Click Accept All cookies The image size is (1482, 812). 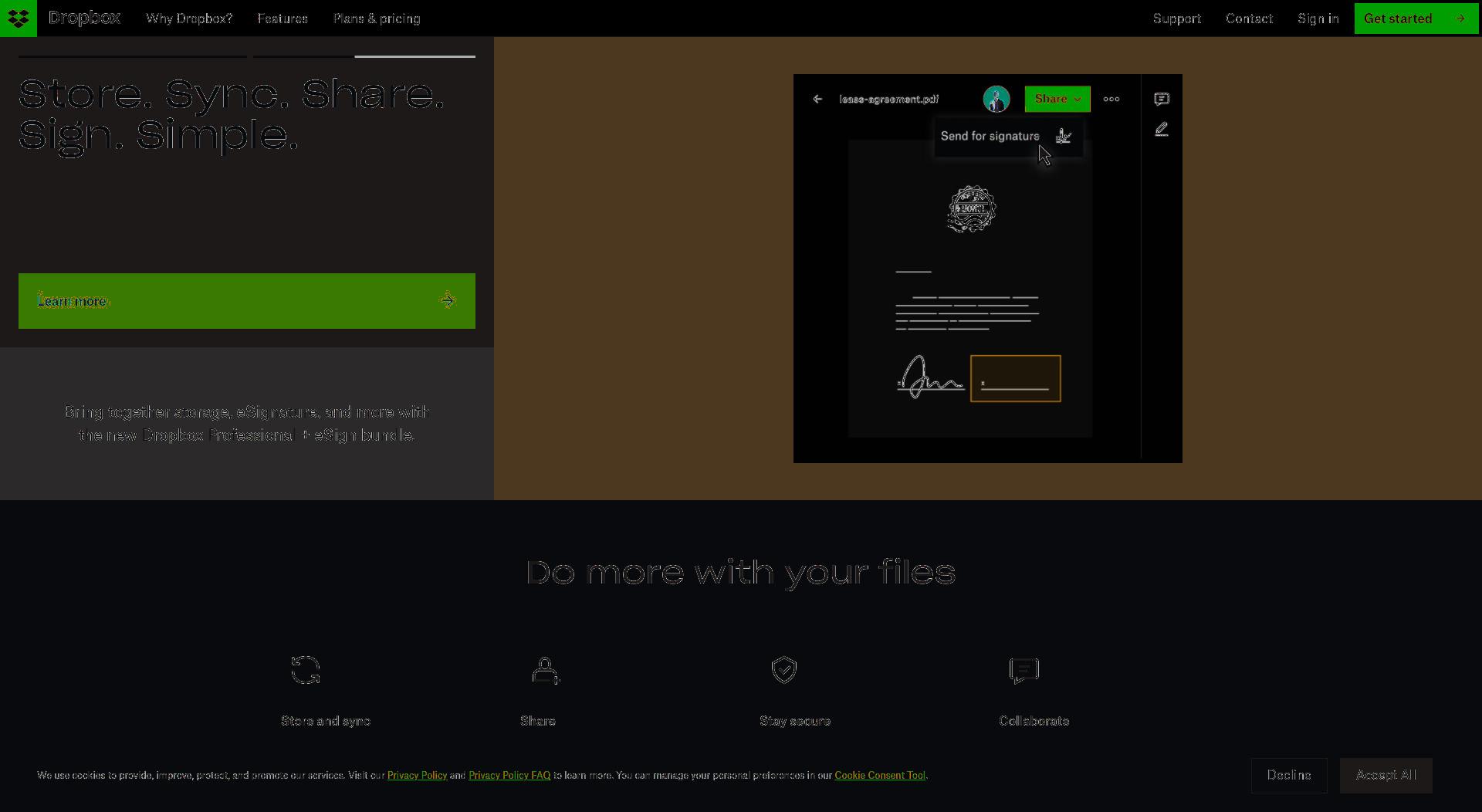pos(1386,775)
